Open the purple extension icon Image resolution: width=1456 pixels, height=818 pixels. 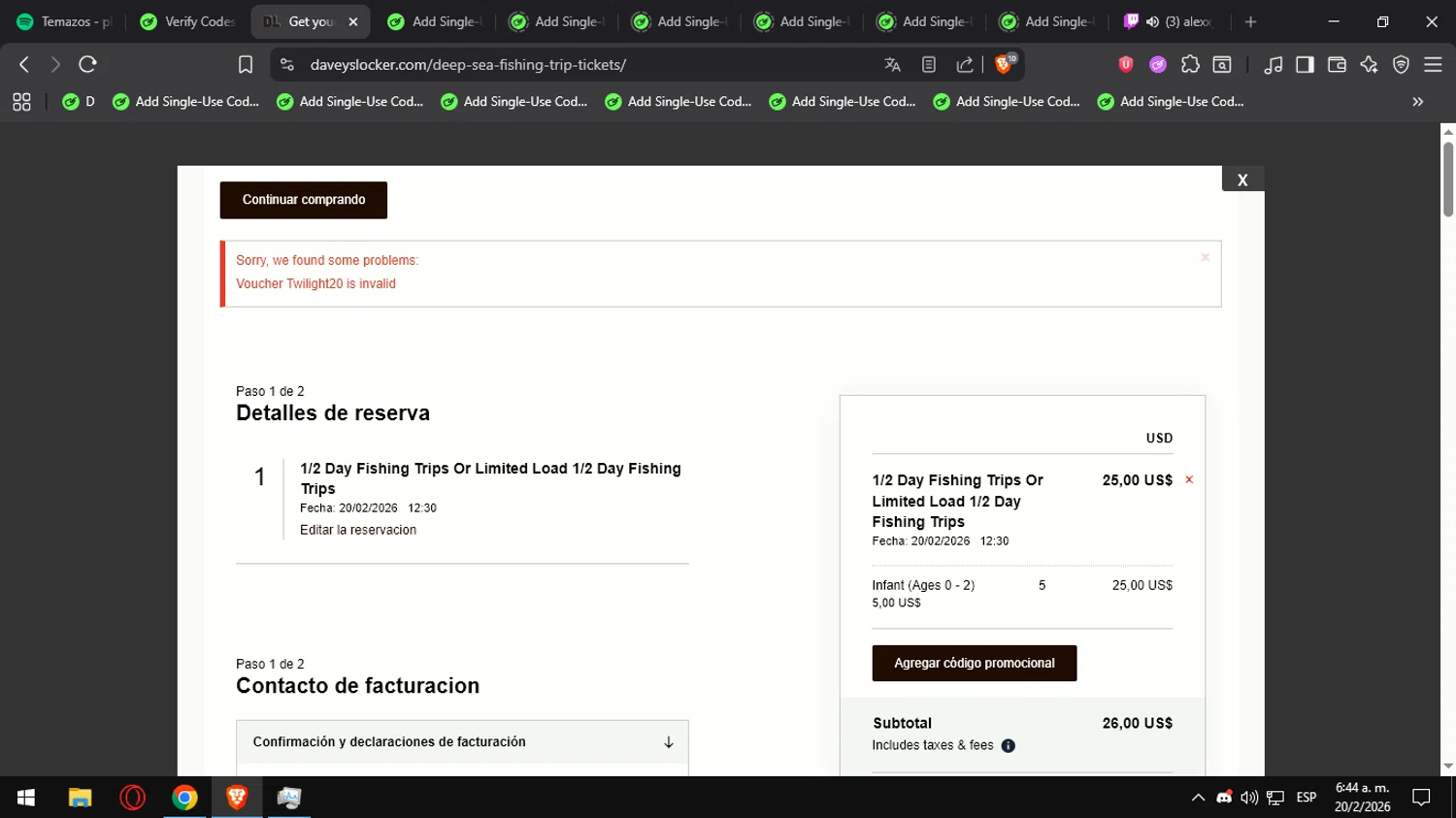pyautogui.click(x=1158, y=64)
